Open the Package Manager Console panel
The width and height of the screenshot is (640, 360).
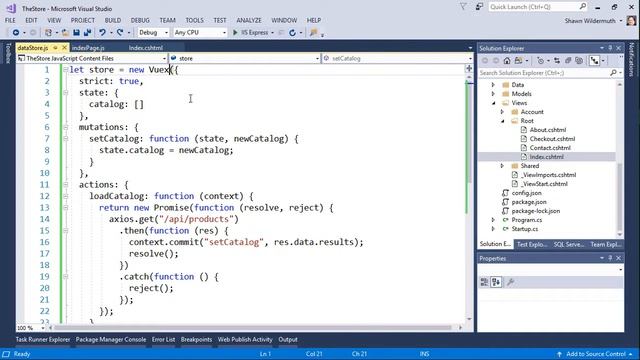pos(111,340)
